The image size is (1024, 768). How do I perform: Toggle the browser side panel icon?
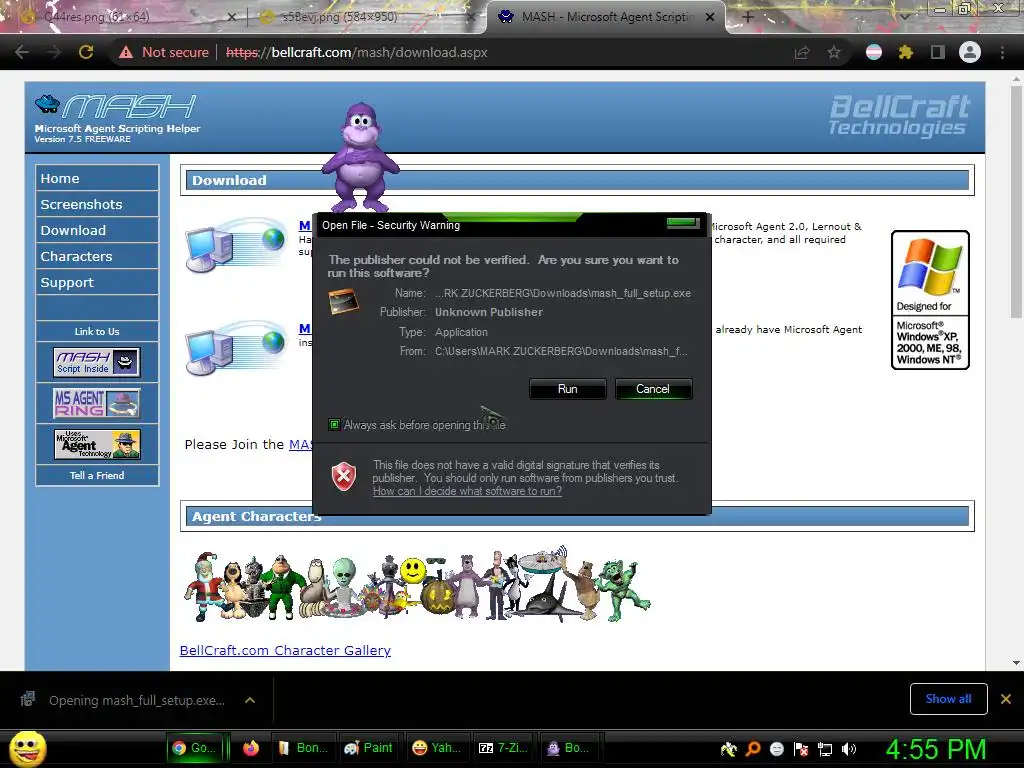point(938,52)
